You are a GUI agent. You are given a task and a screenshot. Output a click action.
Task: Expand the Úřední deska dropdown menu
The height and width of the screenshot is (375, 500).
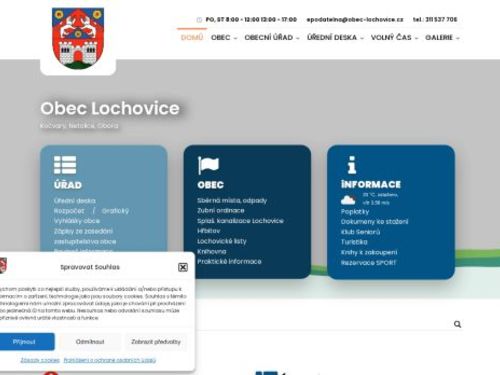pyautogui.click(x=335, y=38)
